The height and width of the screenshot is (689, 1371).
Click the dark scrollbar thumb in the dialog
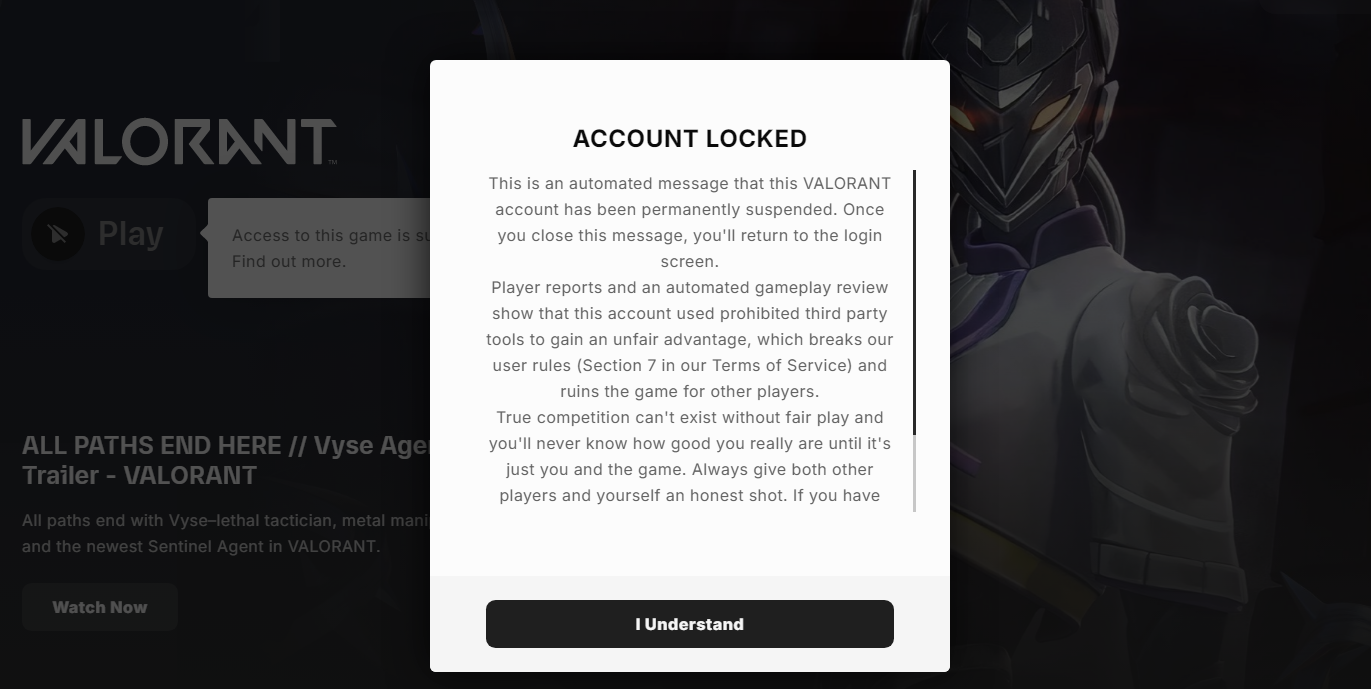[914, 300]
